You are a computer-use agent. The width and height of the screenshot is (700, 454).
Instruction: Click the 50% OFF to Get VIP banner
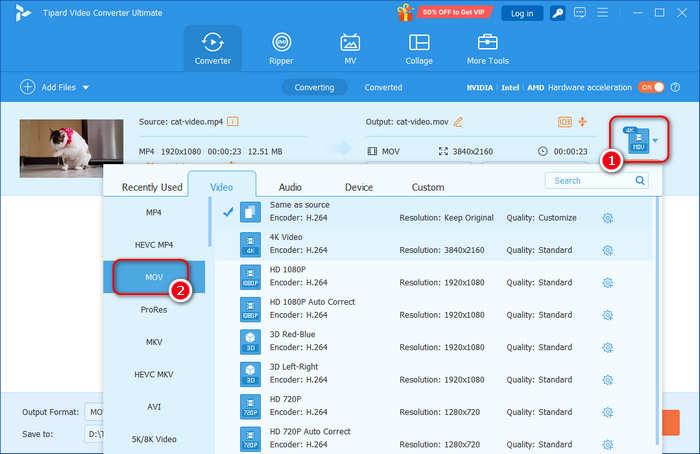click(454, 12)
